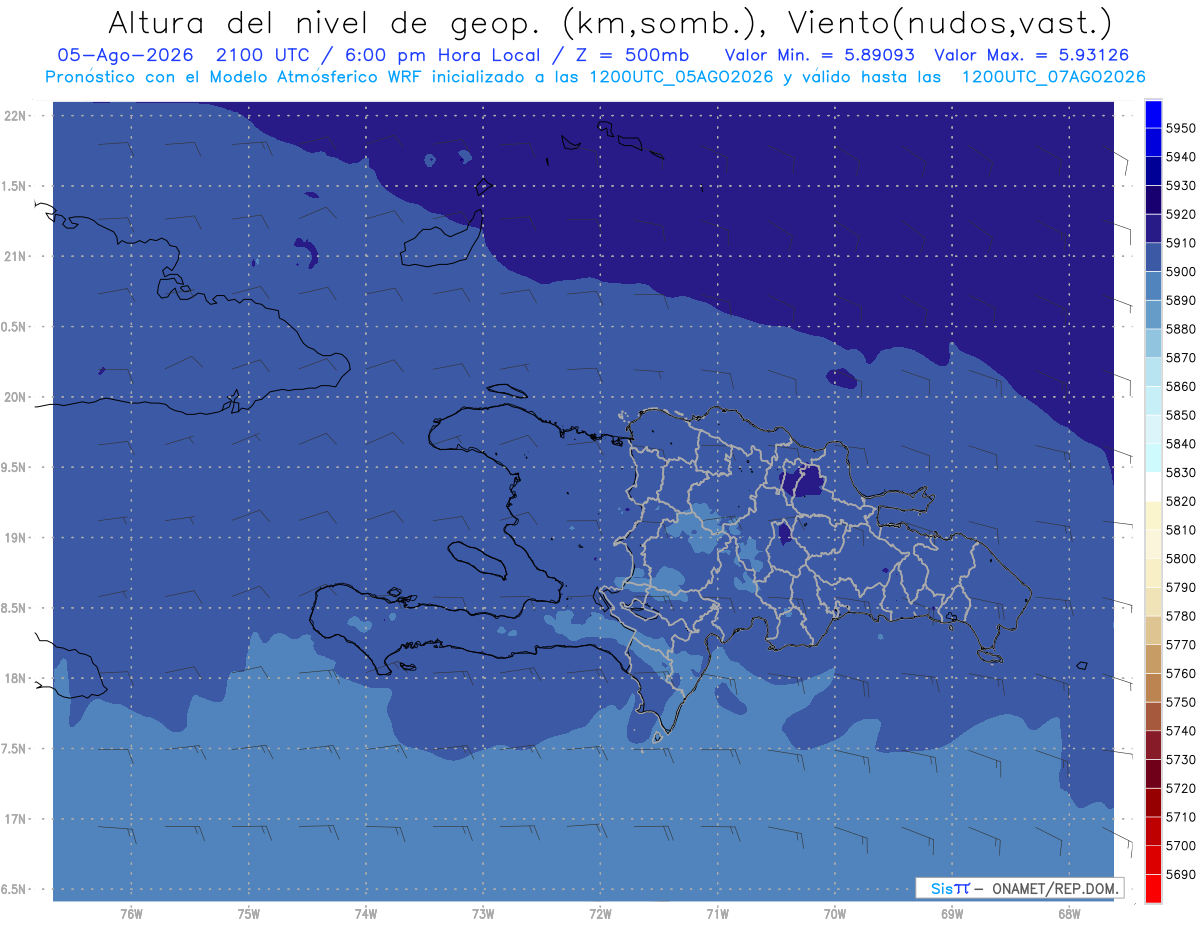Image resolution: width=1200 pixels, height=927 pixels.
Task: Pick the brown swatch between 5750 and 5760
Action: coord(1153,687)
